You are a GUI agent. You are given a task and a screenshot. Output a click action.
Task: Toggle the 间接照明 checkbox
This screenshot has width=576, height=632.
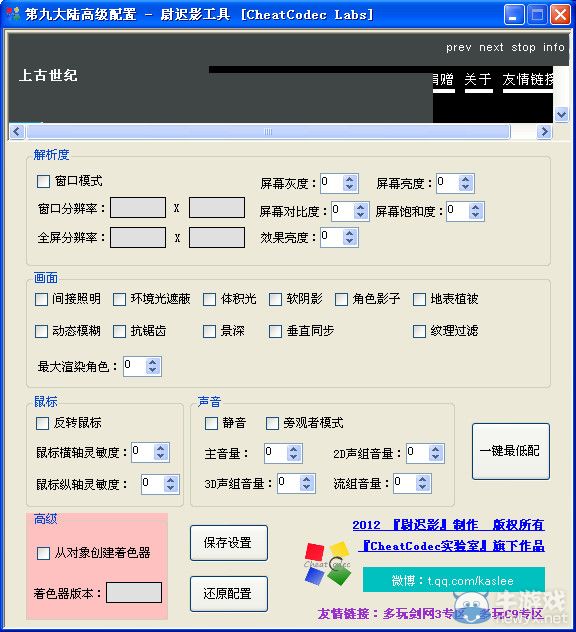click(x=41, y=299)
